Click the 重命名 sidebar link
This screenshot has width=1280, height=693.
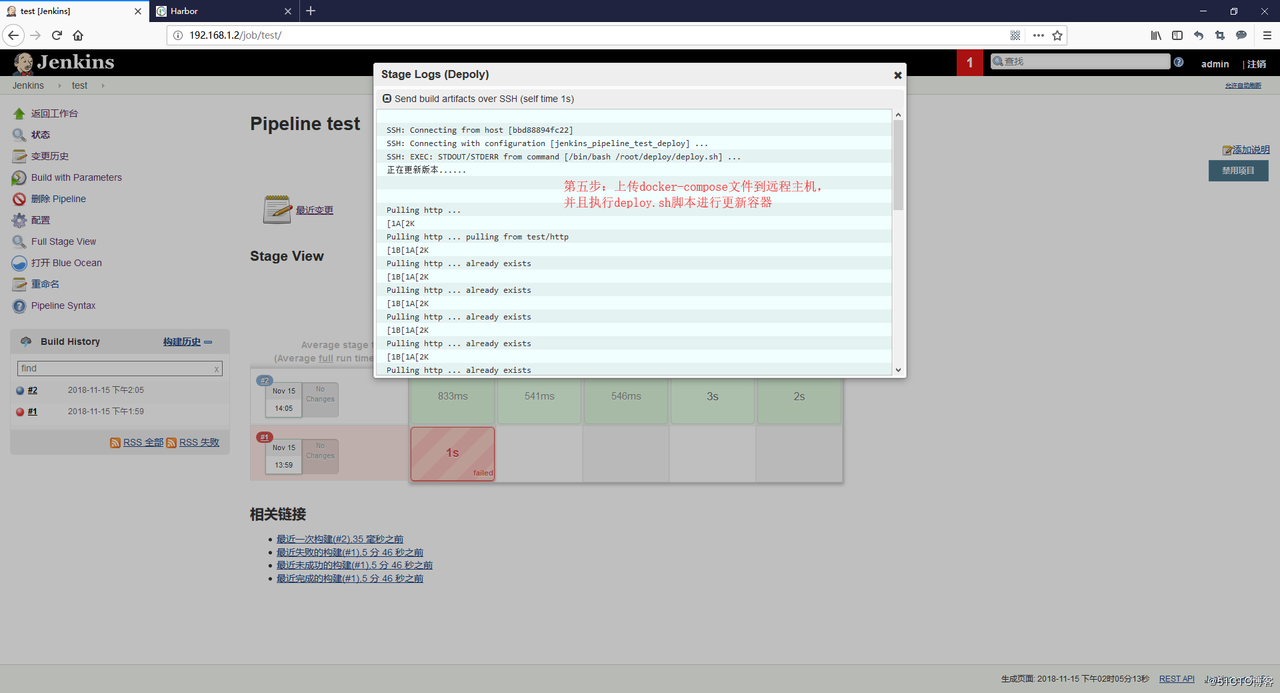coord(45,284)
